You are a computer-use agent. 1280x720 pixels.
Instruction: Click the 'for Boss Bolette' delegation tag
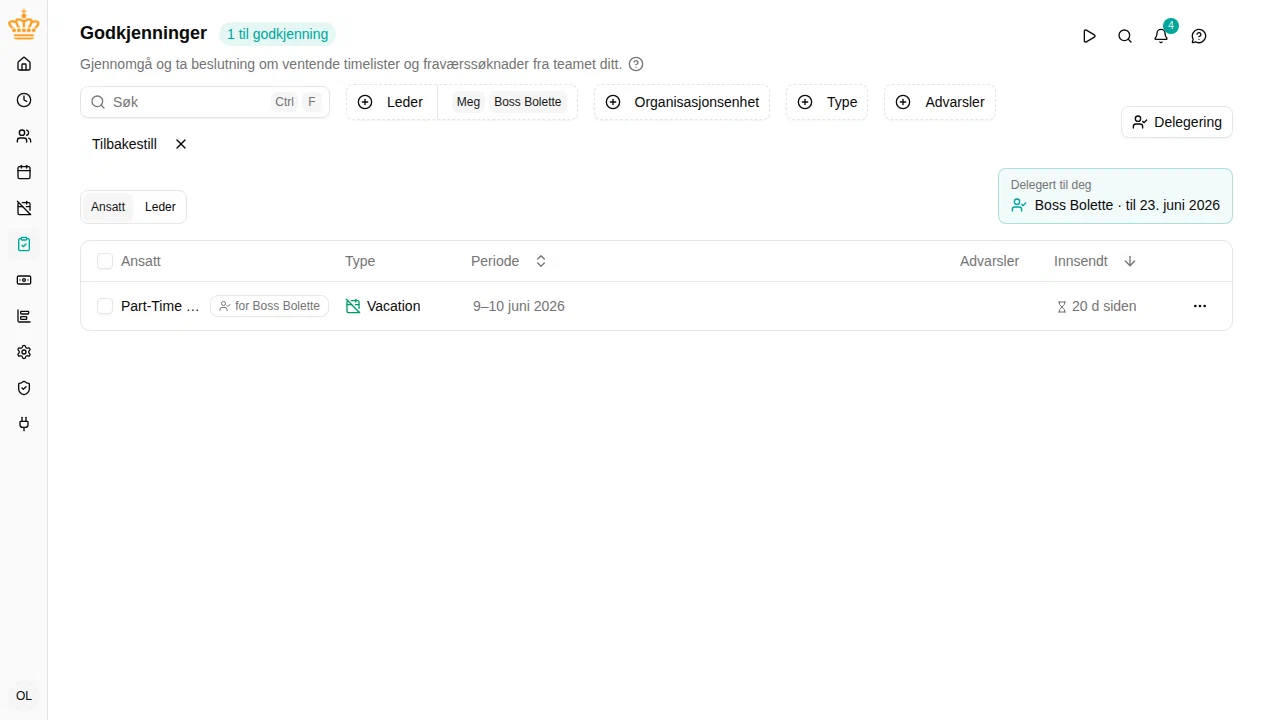pos(269,306)
